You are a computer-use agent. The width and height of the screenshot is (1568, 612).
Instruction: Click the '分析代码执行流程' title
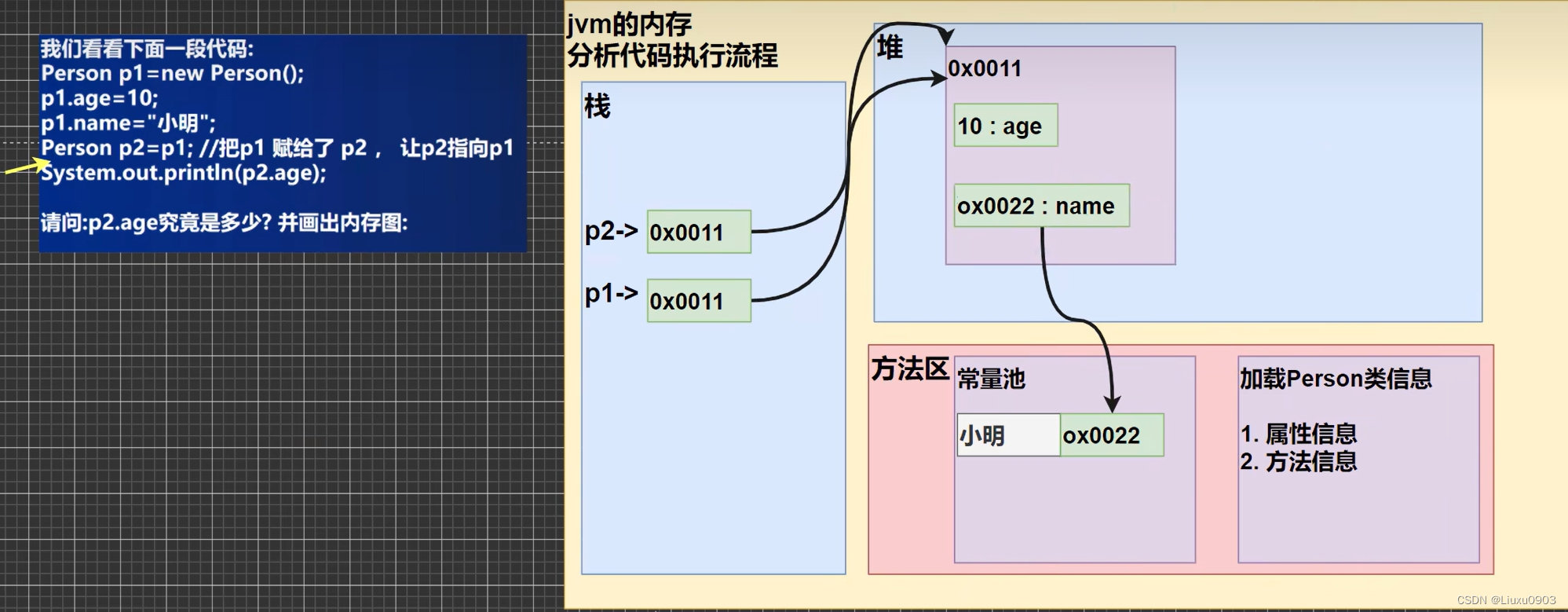click(x=673, y=56)
